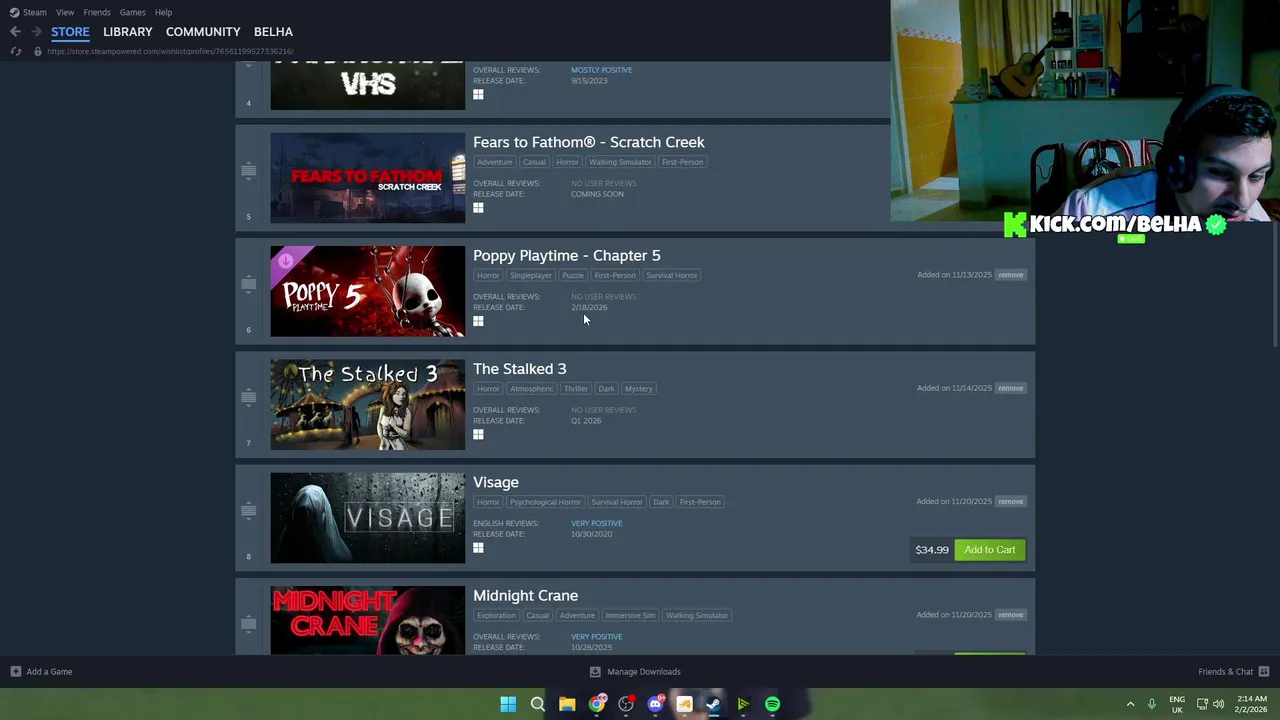
Task: Open Fears to Fathom - Scratch Creek title
Action: coord(588,142)
